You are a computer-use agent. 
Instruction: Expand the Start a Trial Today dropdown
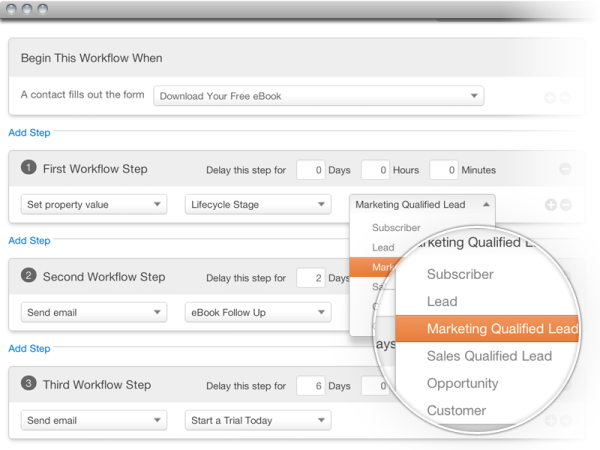tap(257, 420)
